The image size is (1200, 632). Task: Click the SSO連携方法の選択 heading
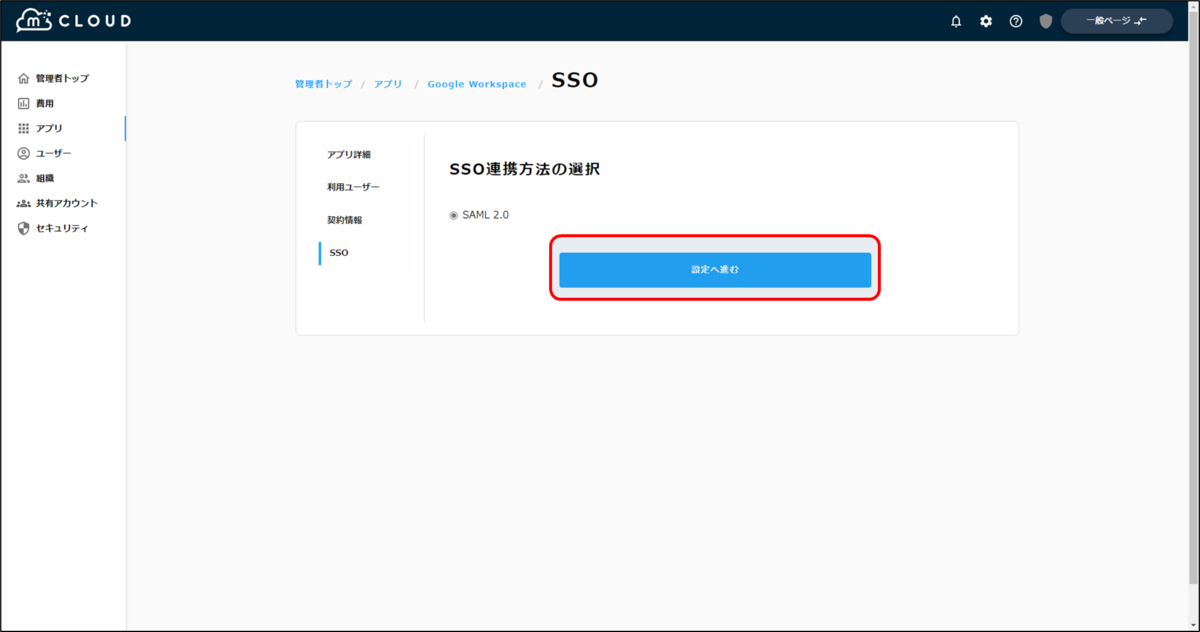click(525, 170)
